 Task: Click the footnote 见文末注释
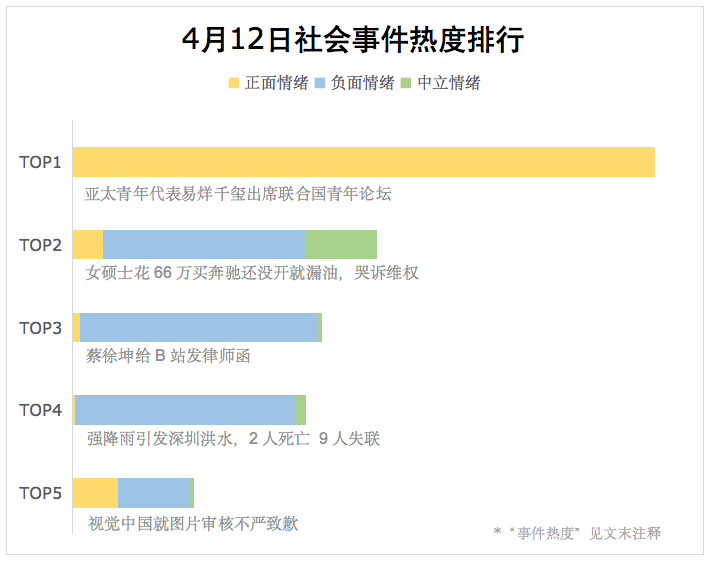tap(625, 533)
